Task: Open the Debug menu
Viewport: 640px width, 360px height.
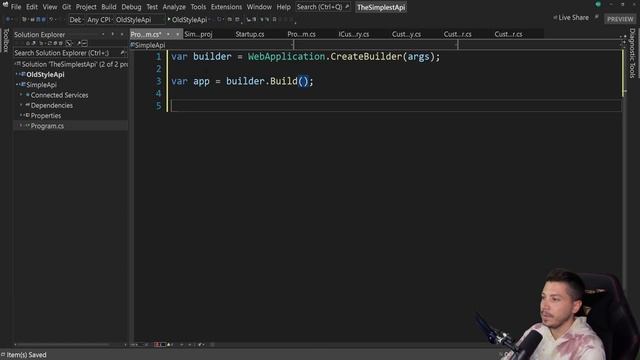Action: coord(131,7)
